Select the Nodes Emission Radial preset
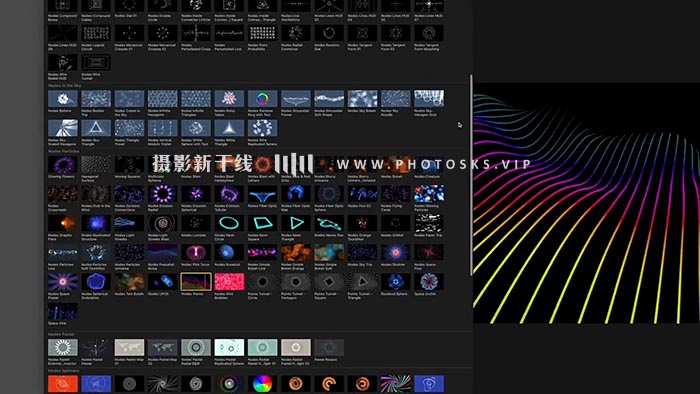 tap(162, 194)
